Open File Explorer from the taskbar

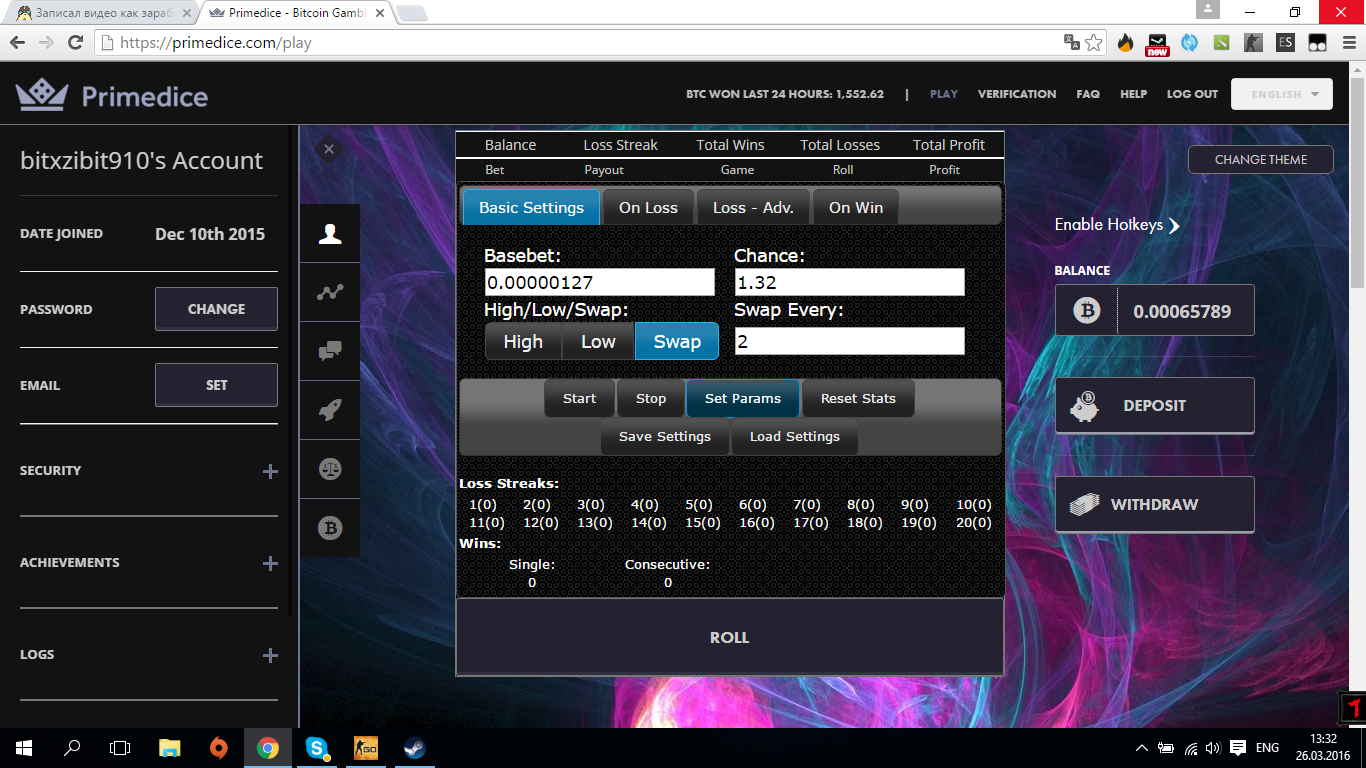point(171,747)
